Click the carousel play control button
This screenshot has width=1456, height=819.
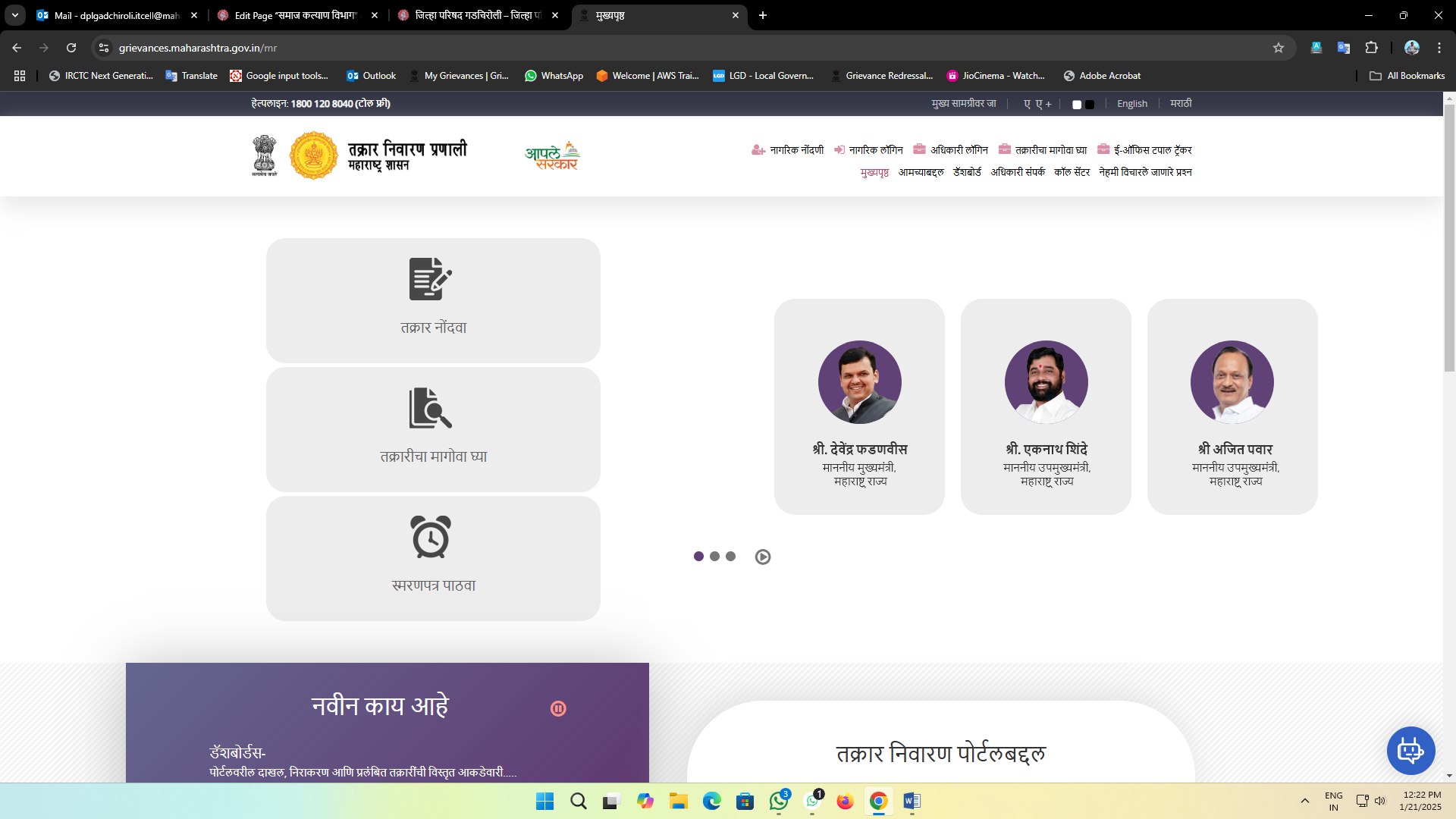coord(763,557)
